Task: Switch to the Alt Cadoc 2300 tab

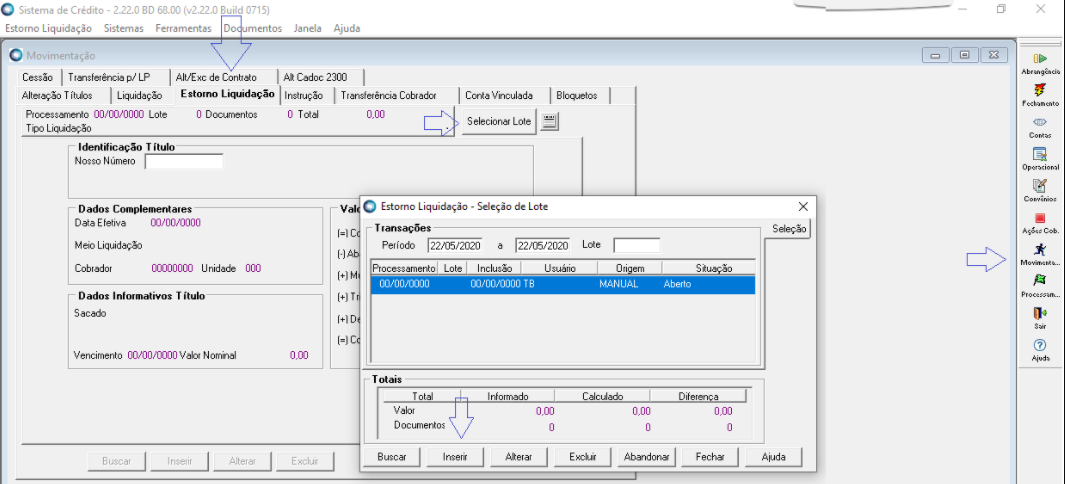Action: tap(321, 77)
